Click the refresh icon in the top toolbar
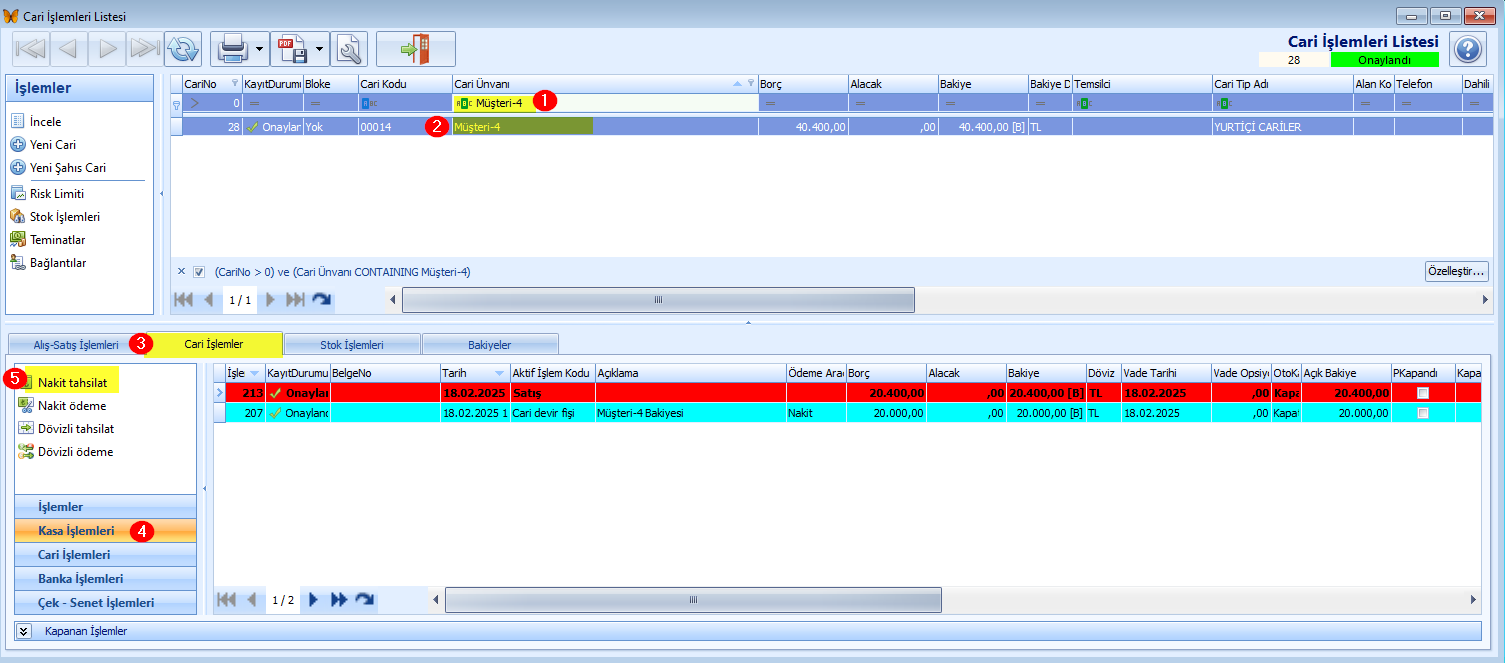 coord(182,48)
